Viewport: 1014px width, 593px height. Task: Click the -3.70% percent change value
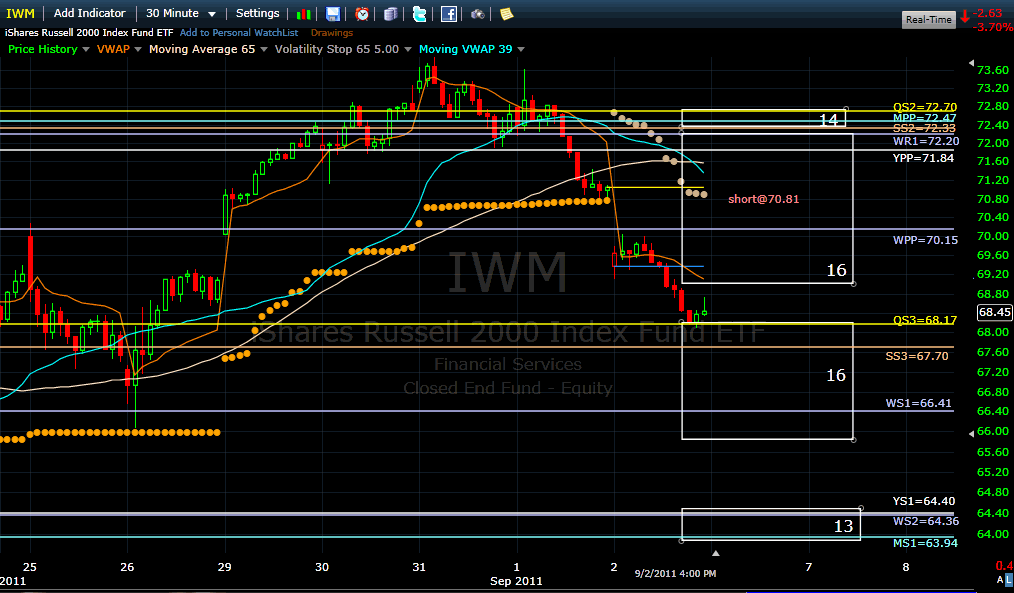[x=993, y=27]
